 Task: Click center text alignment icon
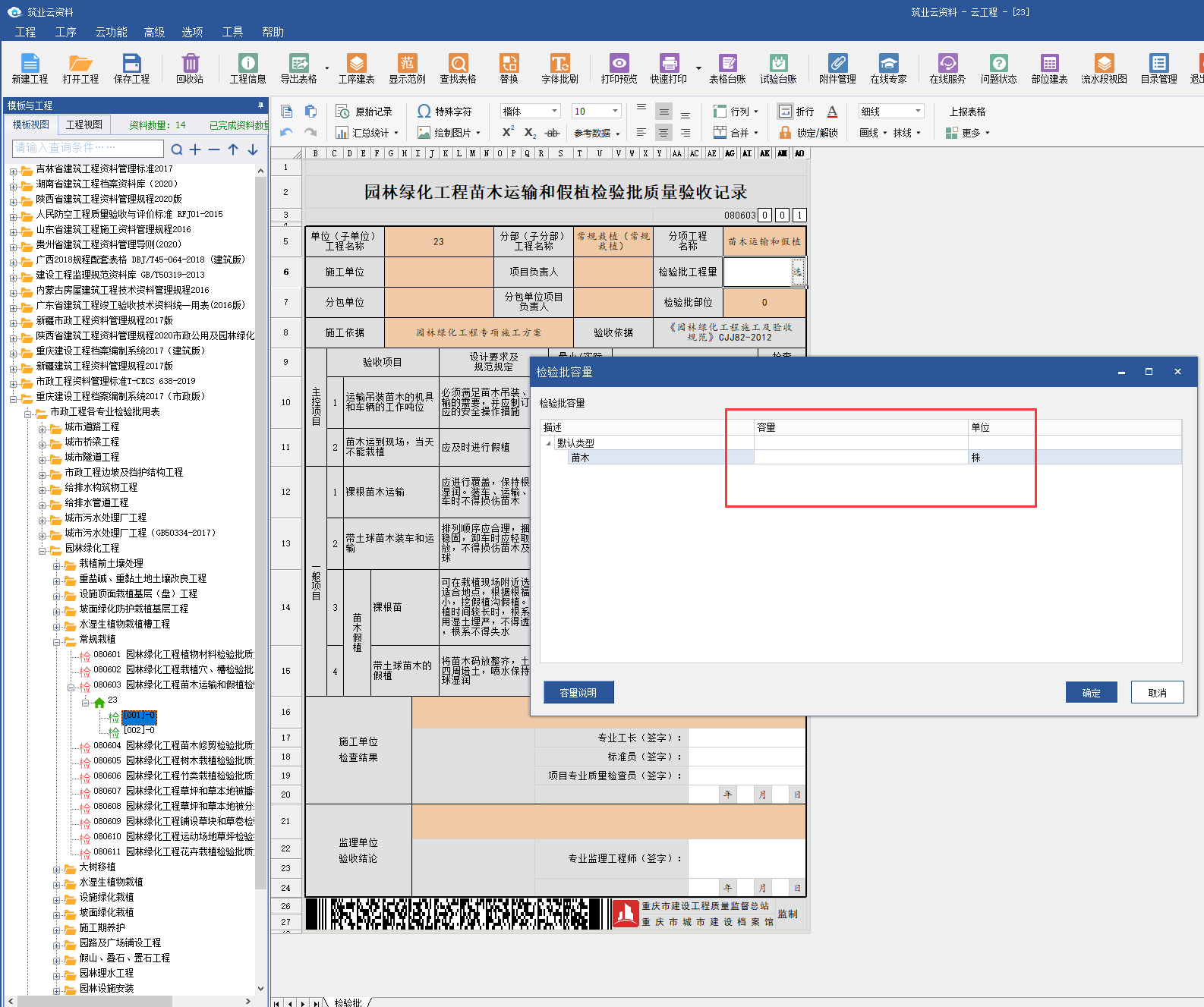coord(663,133)
